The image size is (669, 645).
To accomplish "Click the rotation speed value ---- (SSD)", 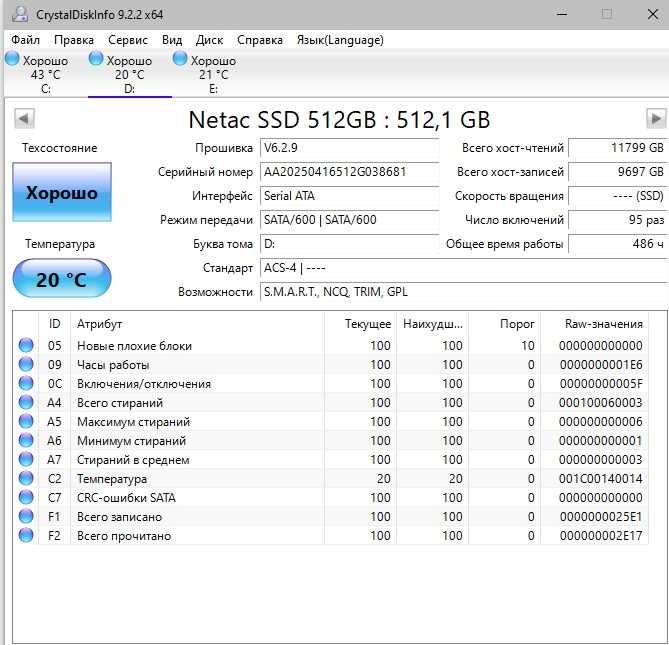I will [x=618, y=196].
